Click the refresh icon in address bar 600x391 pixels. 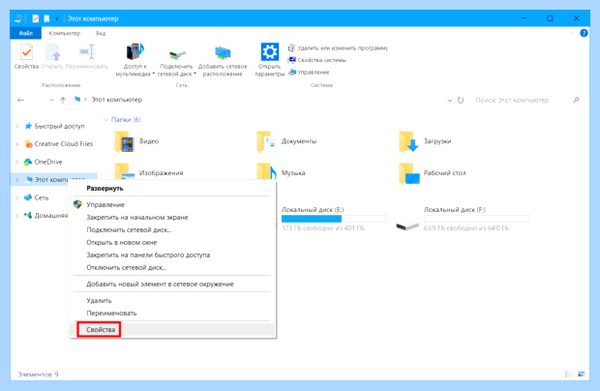point(461,100)
